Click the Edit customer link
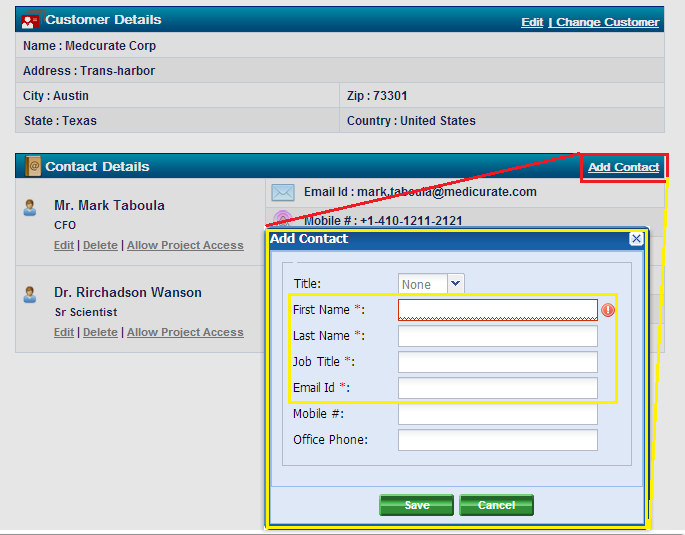This screenshot has width=685, height=535. [x=532, y=22]
